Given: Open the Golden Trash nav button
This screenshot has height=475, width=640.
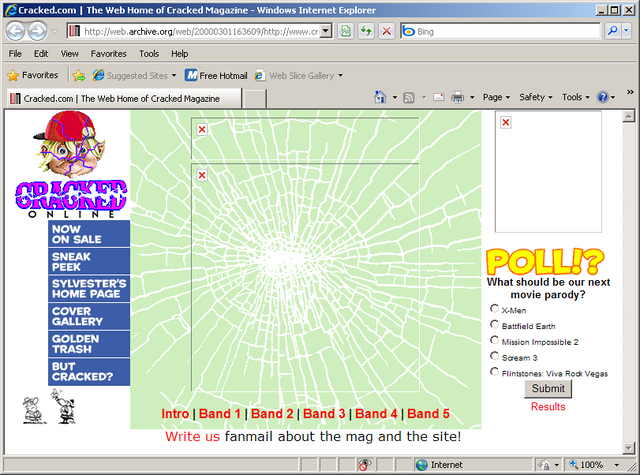Looking at the screenshot, I should (89, 344).
